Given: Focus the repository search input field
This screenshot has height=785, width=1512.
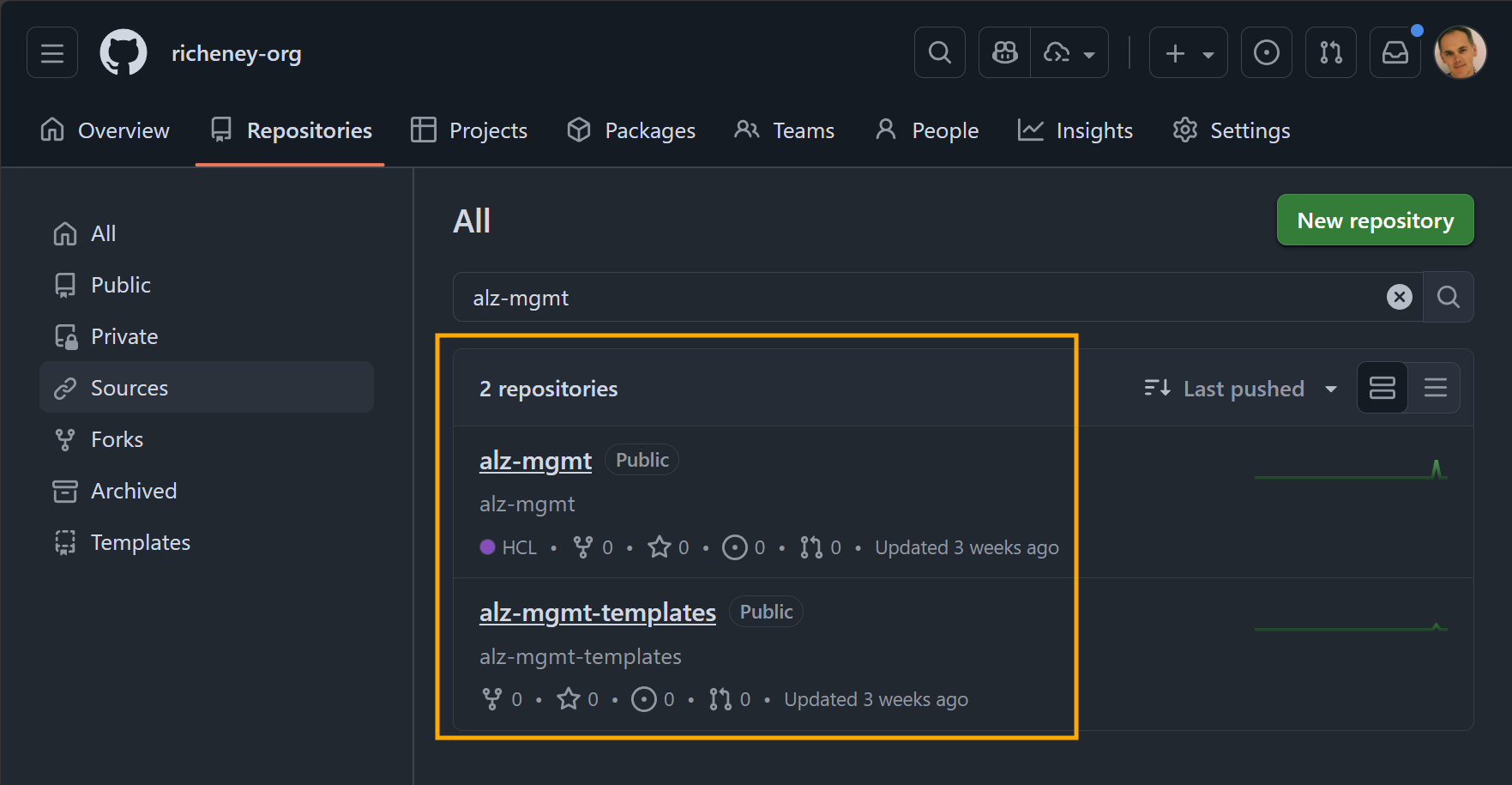Looking at the screenshot, I should [x=918, y=298].
